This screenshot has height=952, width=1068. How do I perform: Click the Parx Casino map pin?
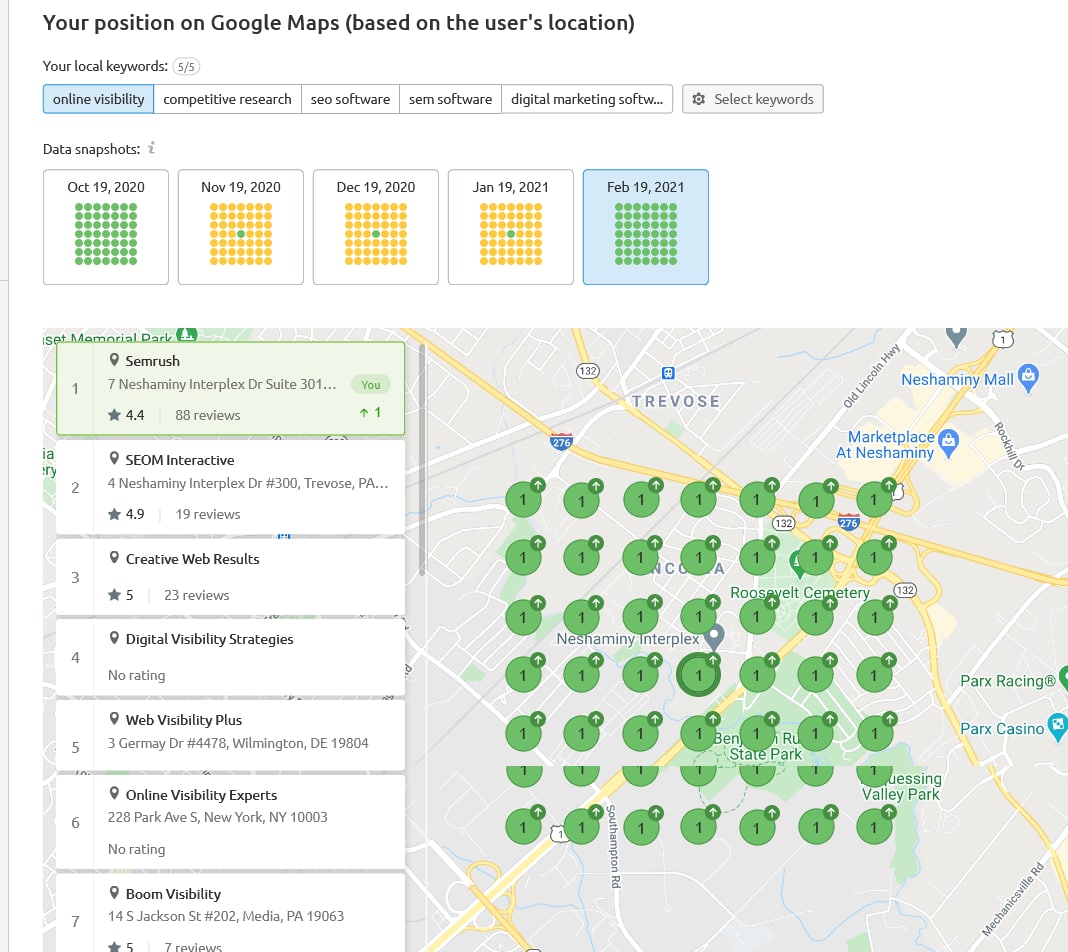pyautogui.click(x=1056, y=726)
